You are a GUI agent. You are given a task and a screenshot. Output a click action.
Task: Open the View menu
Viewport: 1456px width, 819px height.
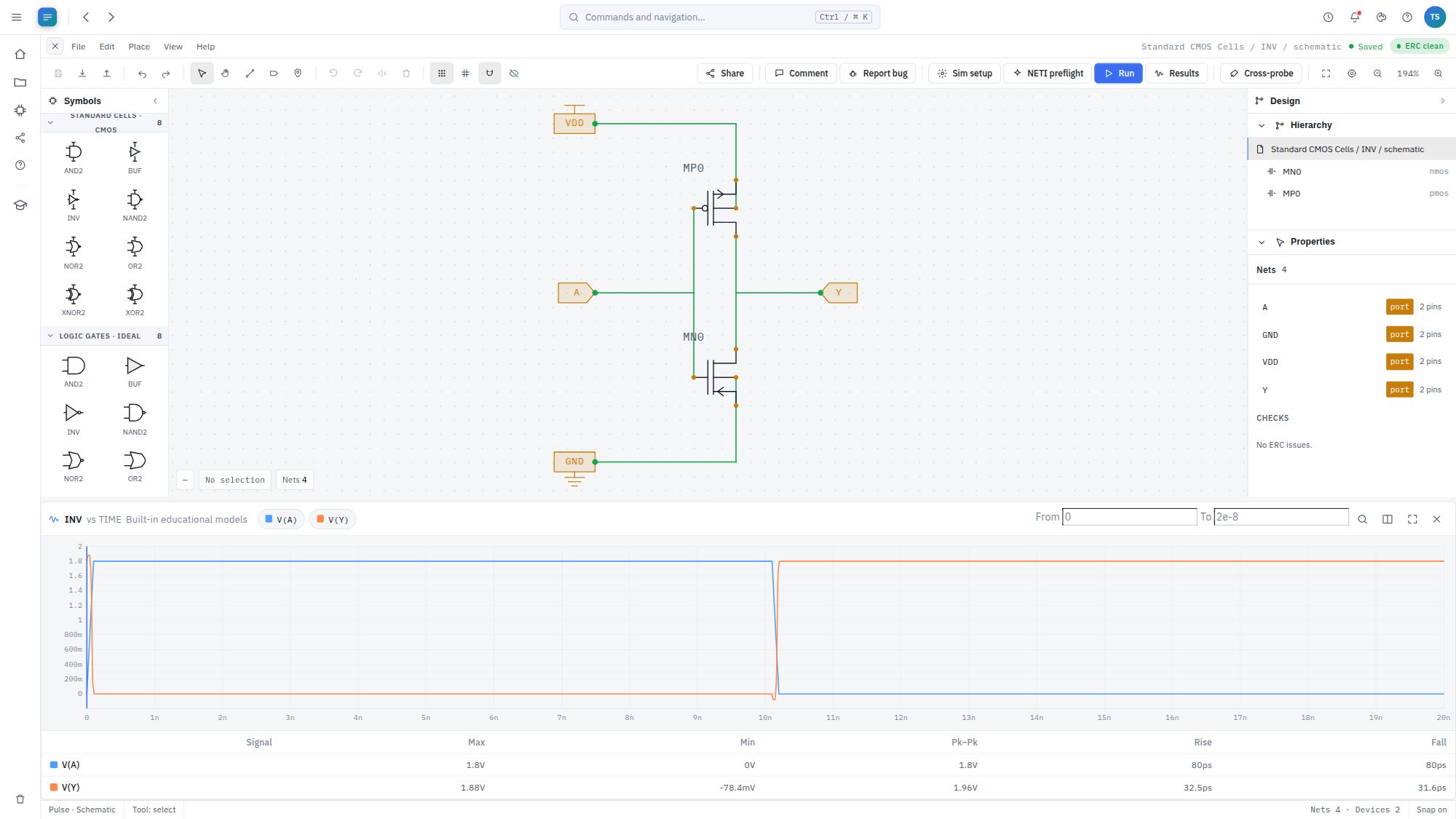[x=173, y=47]
